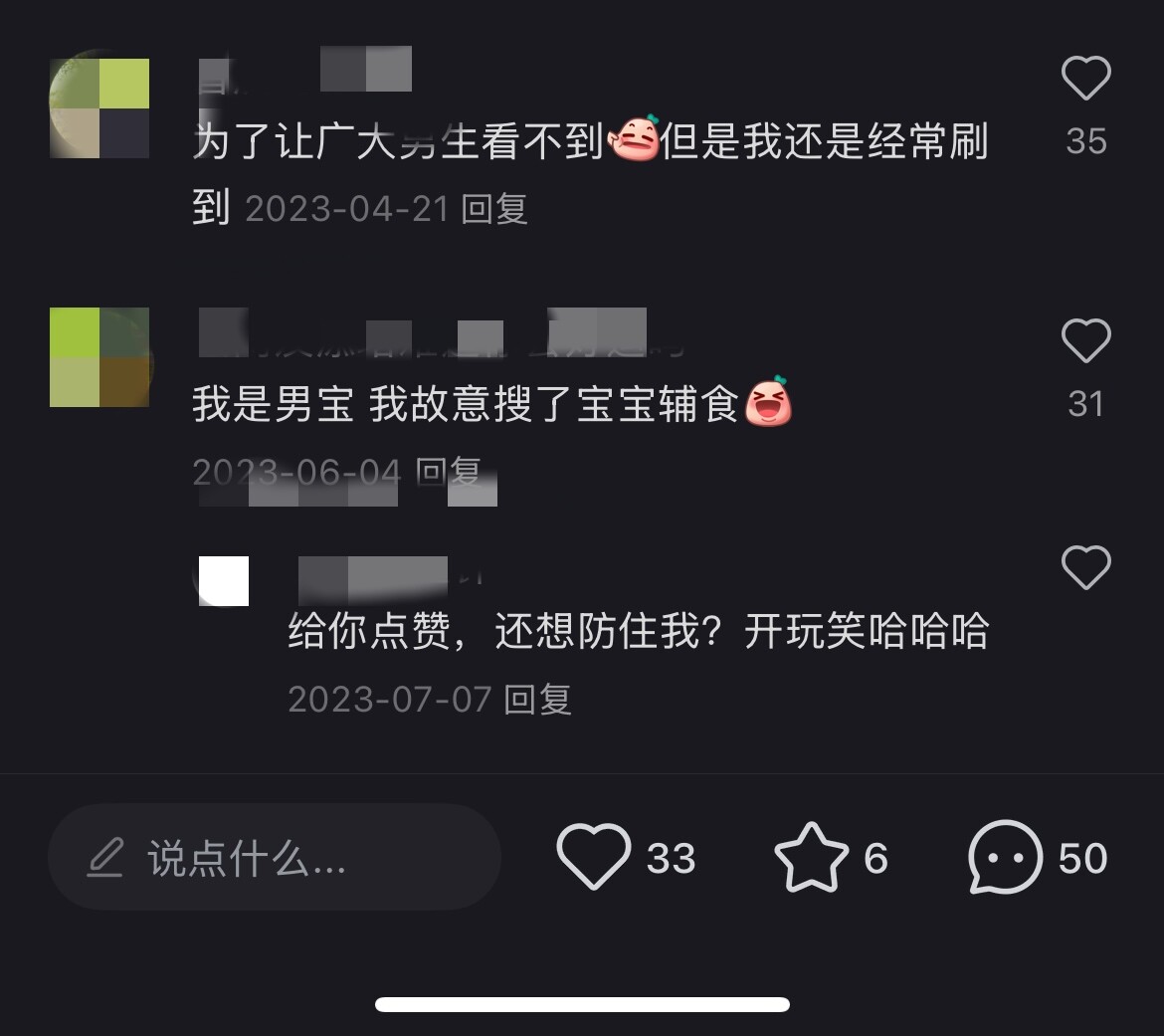
Task: Tap the 说点什么 comment input field
Action: [274, 856]
